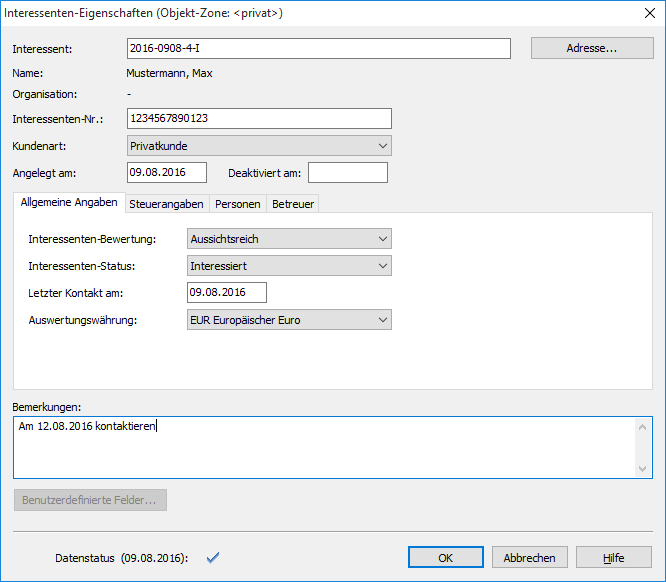Switch to the Steuerangaben tab
Viewport: 666px width, 582px height.
pos(166,204)
